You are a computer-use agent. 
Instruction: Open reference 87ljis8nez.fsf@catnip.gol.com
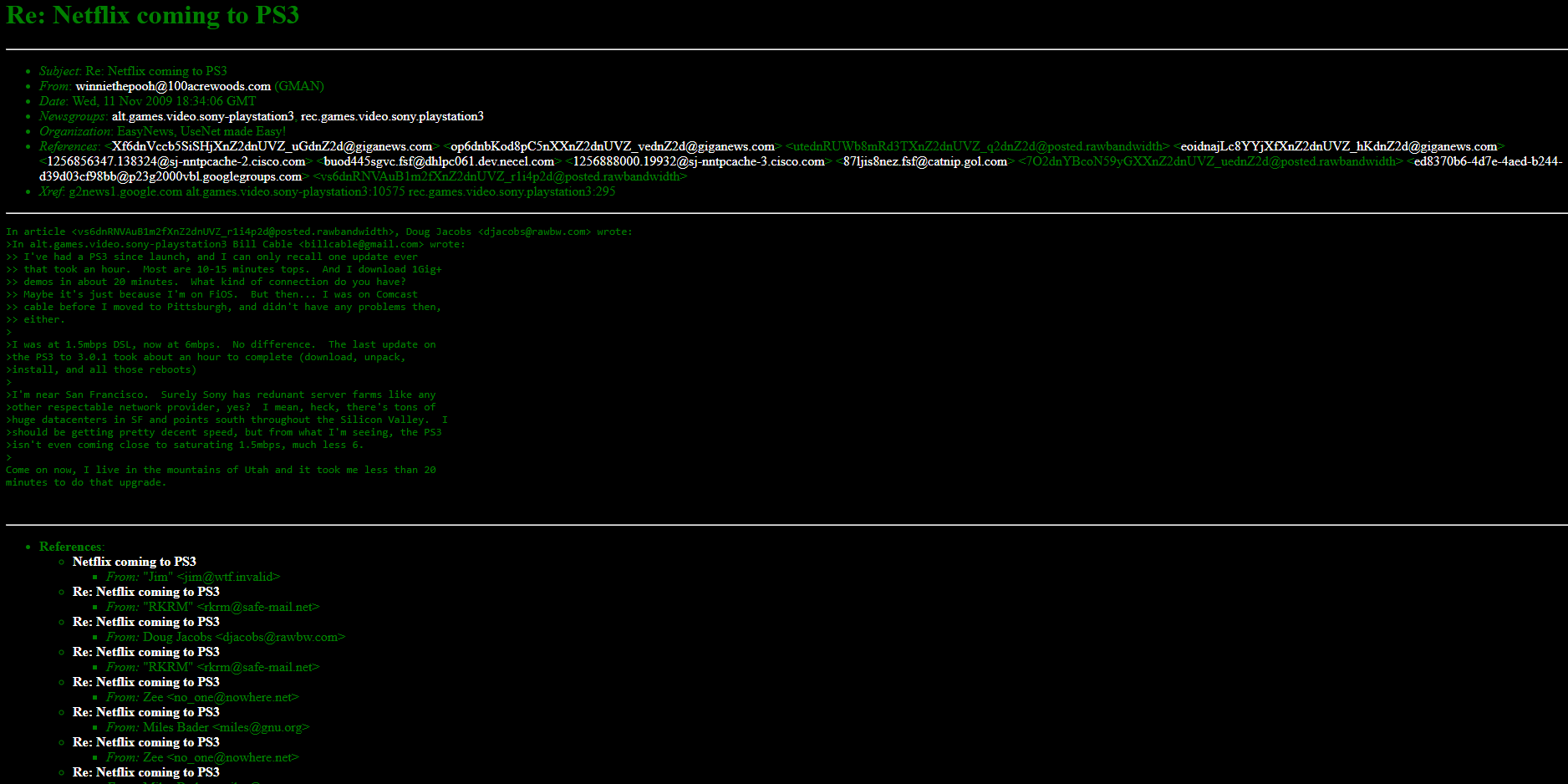[x=925, y=161]
